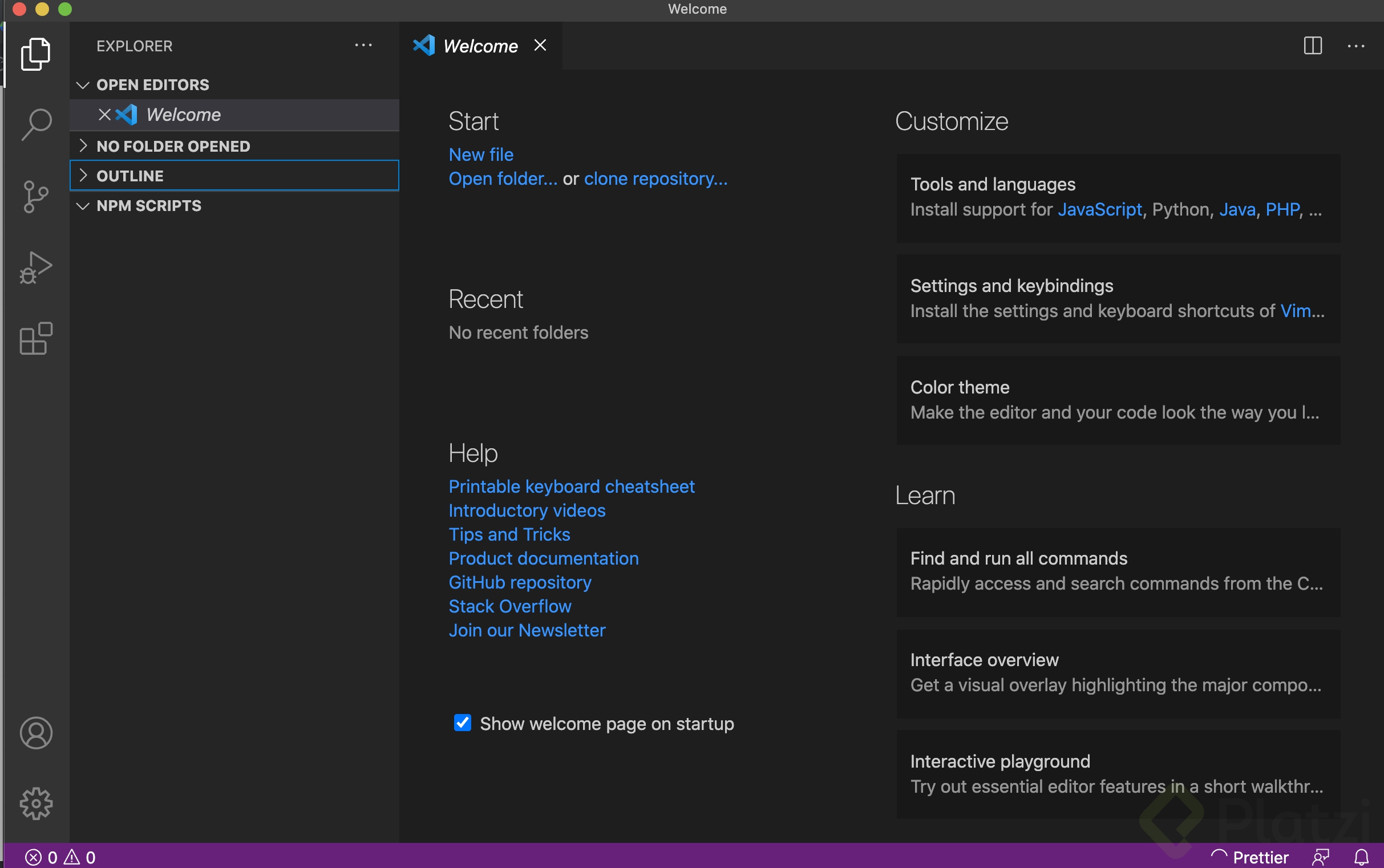This screenshot has height=868, width=1384.
Task: Install PHP support link
Action: (1282, 209)
